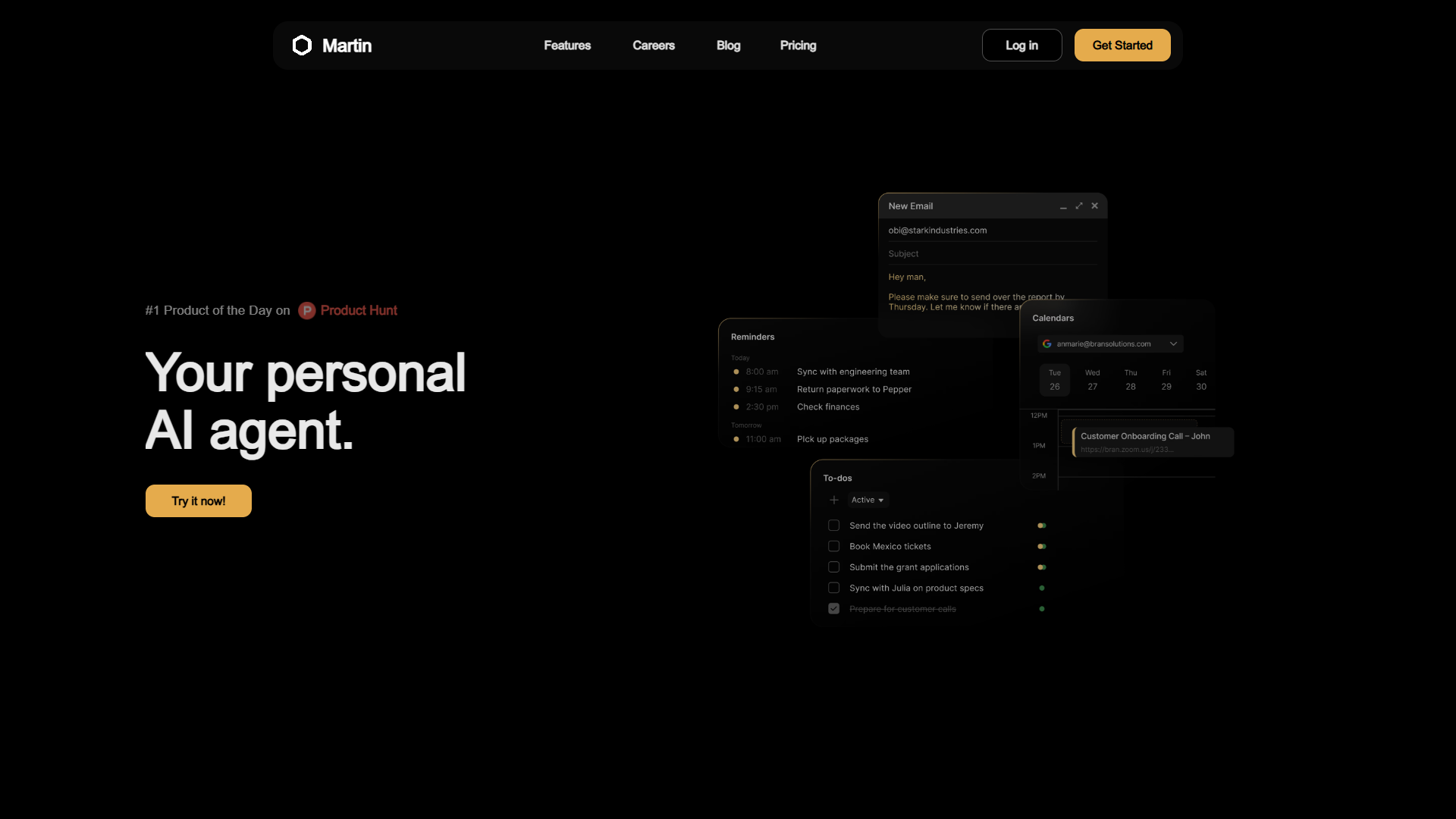Click the Subject field in New Email
This screenshot has height=819, width=1456.
(993, 254)
